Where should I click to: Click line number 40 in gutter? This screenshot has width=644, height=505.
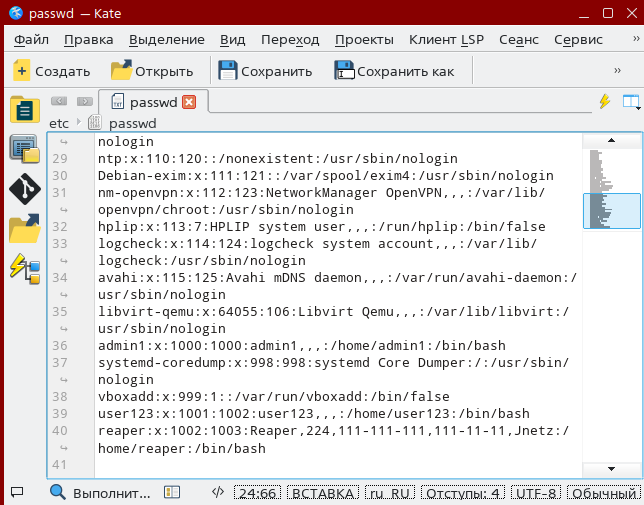point(60,431)
